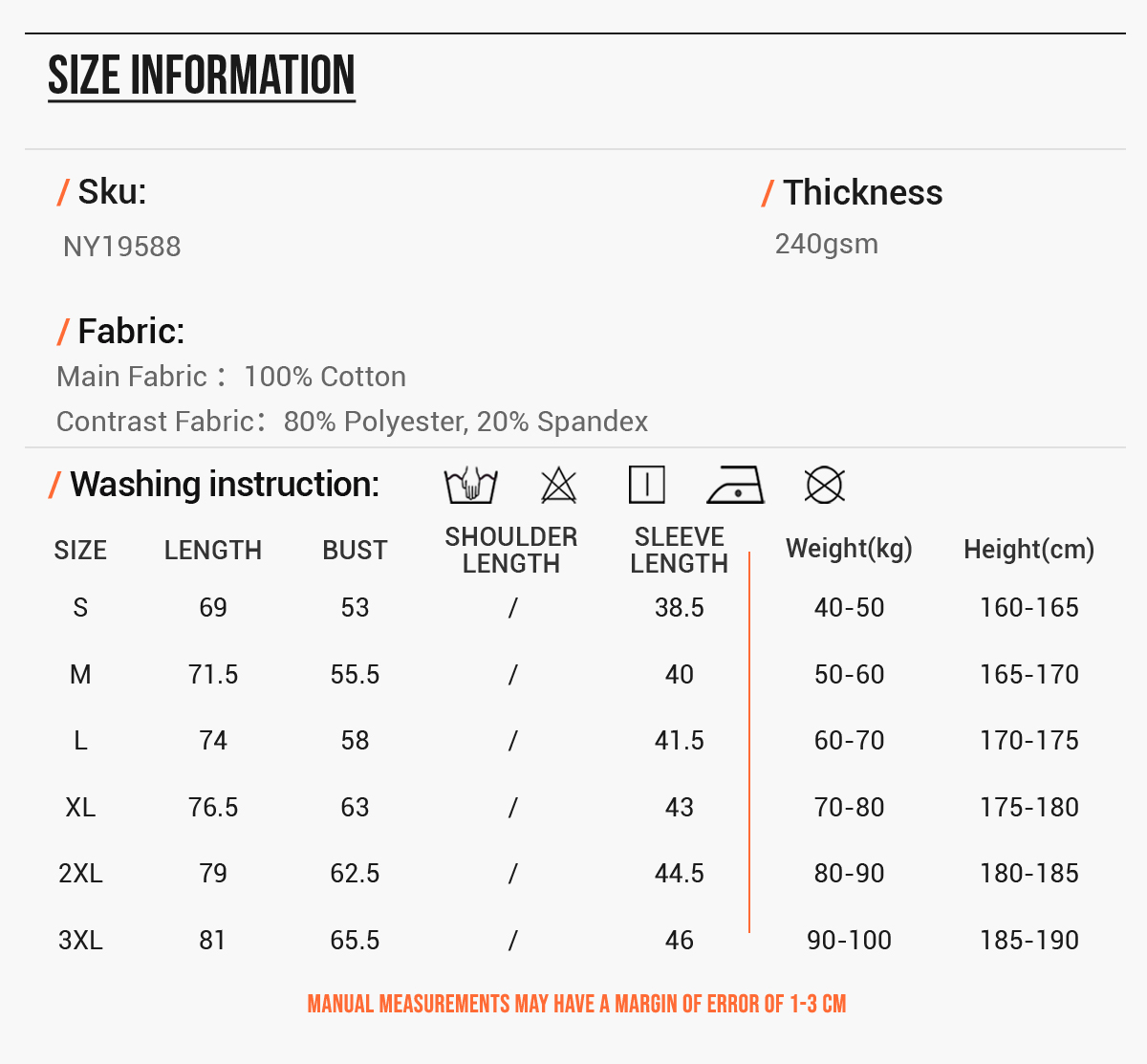Viewport: 1147px width, 1064px height.
Task: Click the 240gsm thickness value
Action: (827, 244)
